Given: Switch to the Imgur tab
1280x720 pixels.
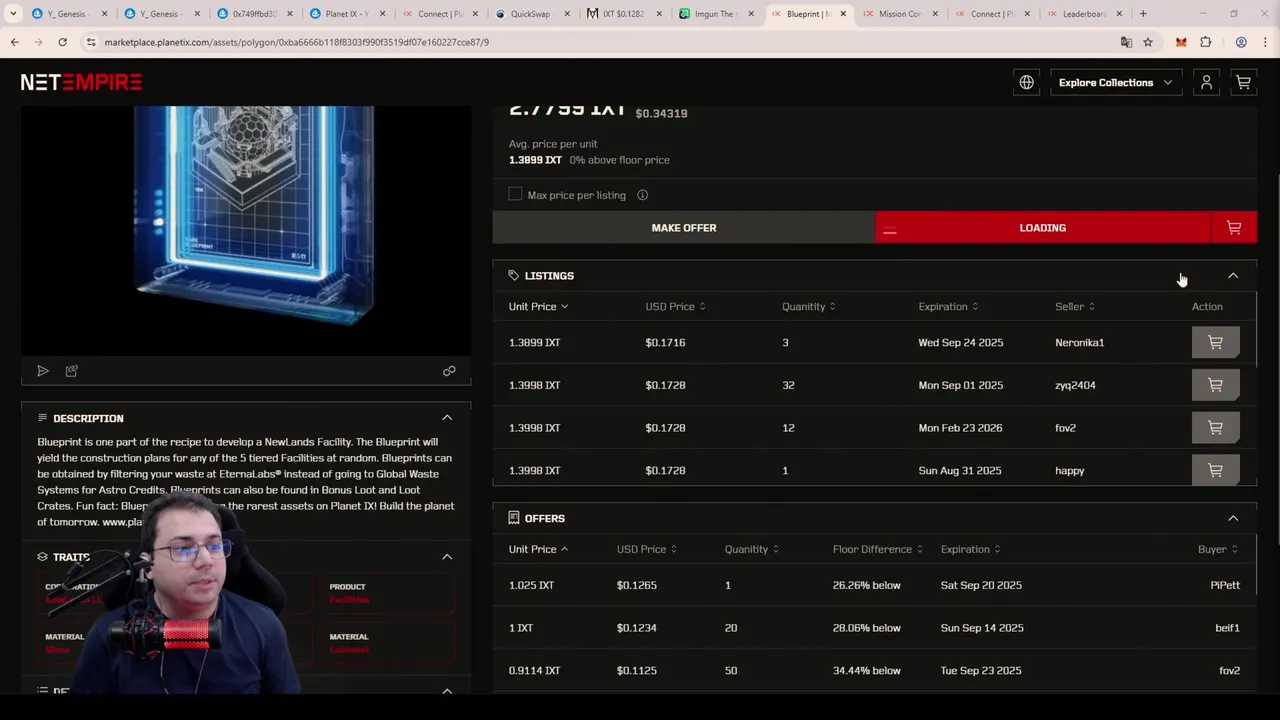Looking at the screenshot, I should (x=715, y=14).
